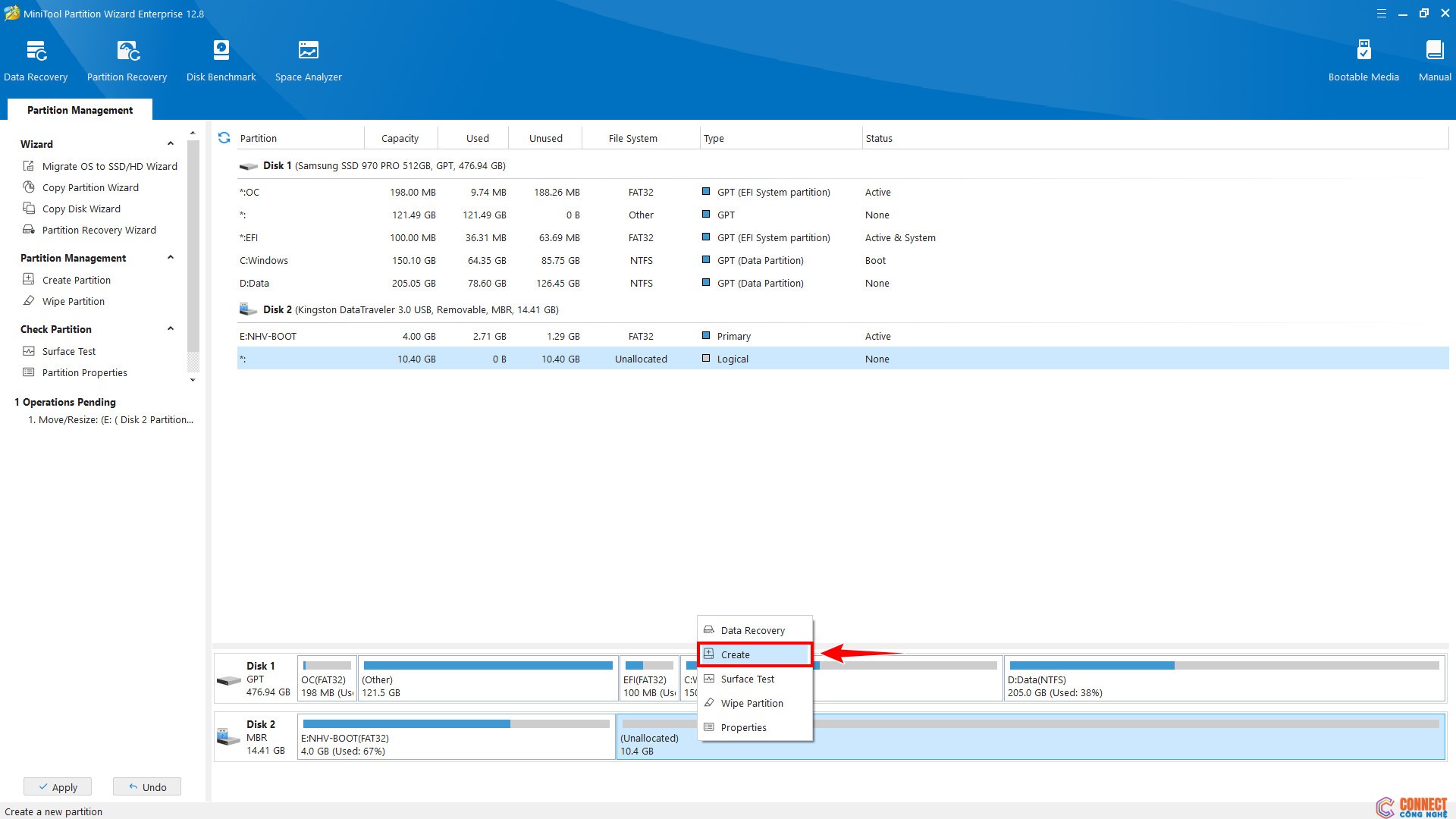Click the Disk 1 drive icon in list
1456x819 pixels.
tap(249, 166)
